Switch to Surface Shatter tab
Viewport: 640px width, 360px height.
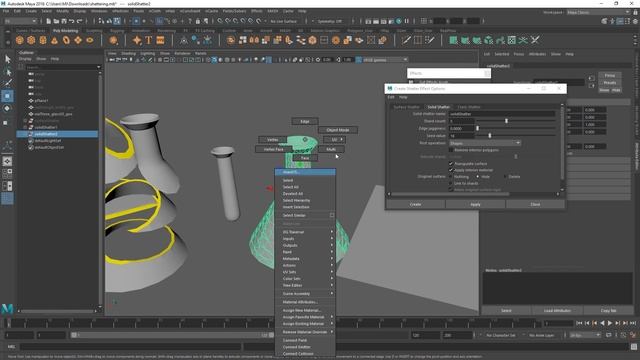click(x=407, y=107)
